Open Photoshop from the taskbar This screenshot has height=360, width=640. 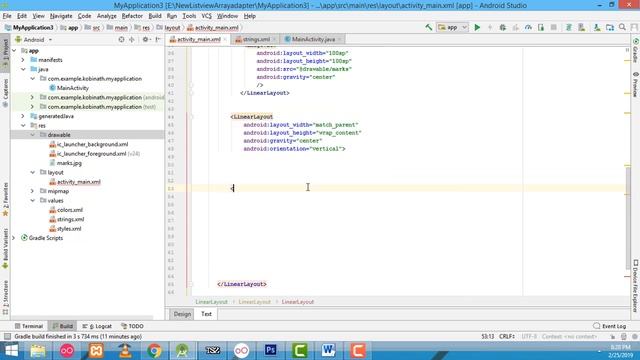[270, 351]
